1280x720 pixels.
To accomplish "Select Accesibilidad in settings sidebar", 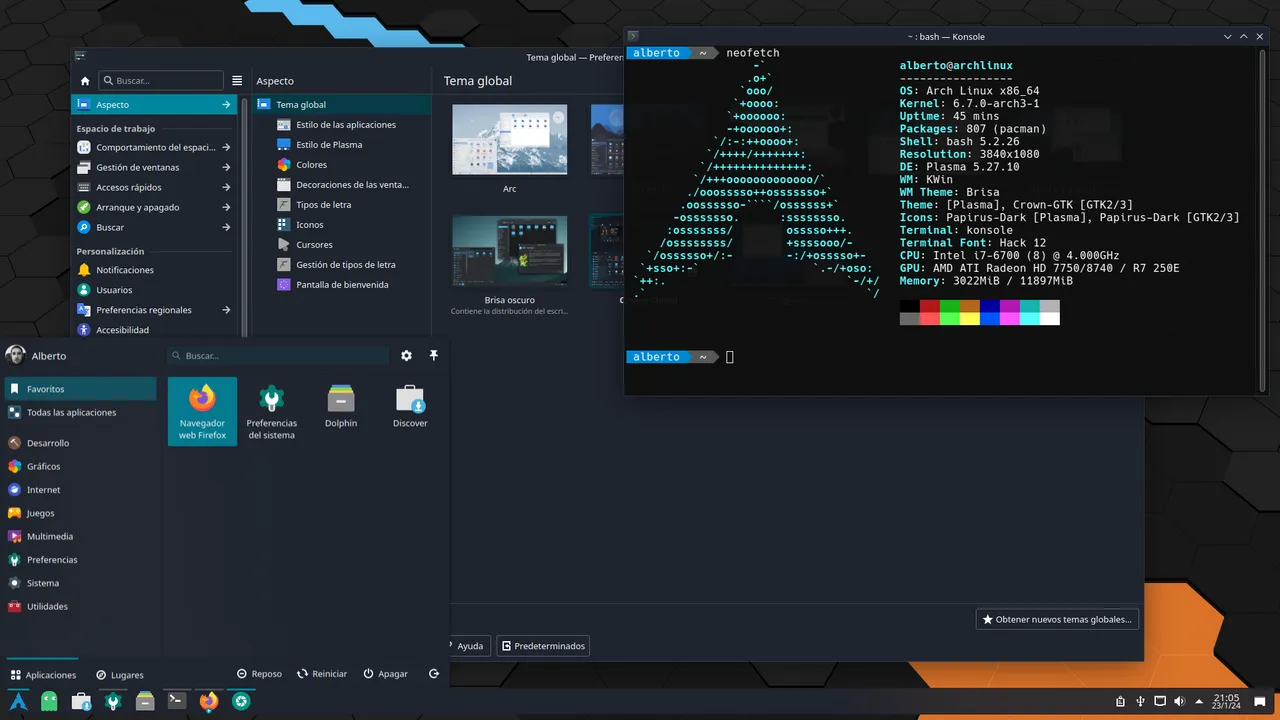I will [x=154, y=330].
